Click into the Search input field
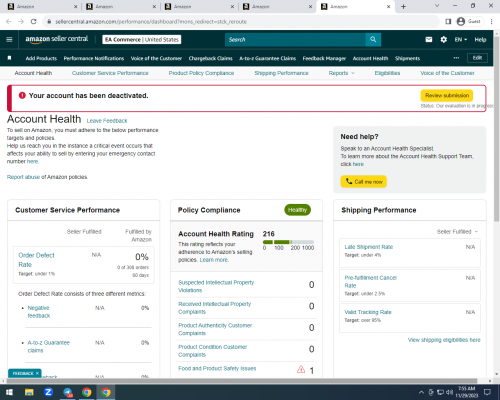The image size is (500, 400). pyautogui.click(x=295, y=39)
